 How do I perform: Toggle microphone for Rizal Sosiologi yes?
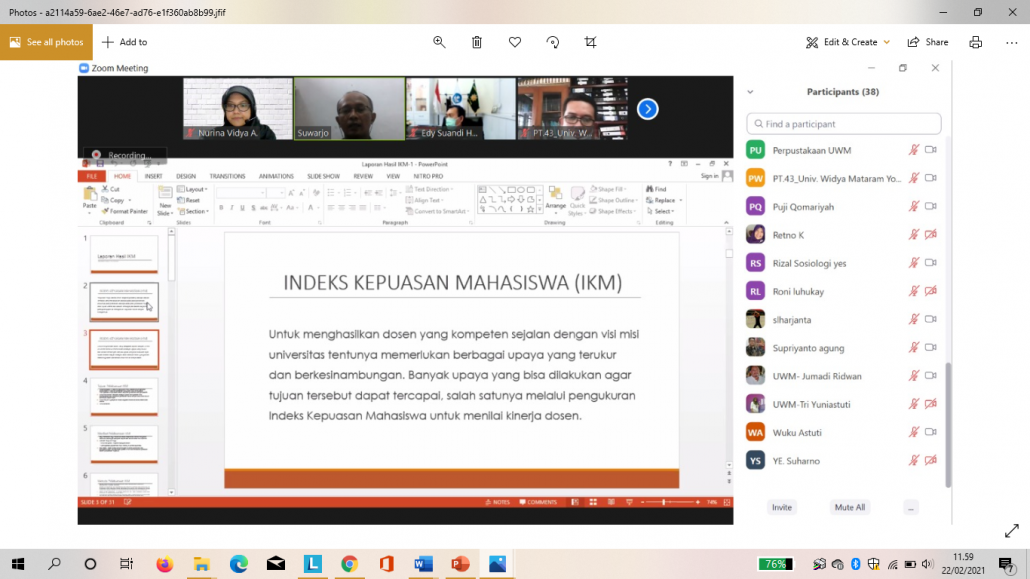point(913,263)
